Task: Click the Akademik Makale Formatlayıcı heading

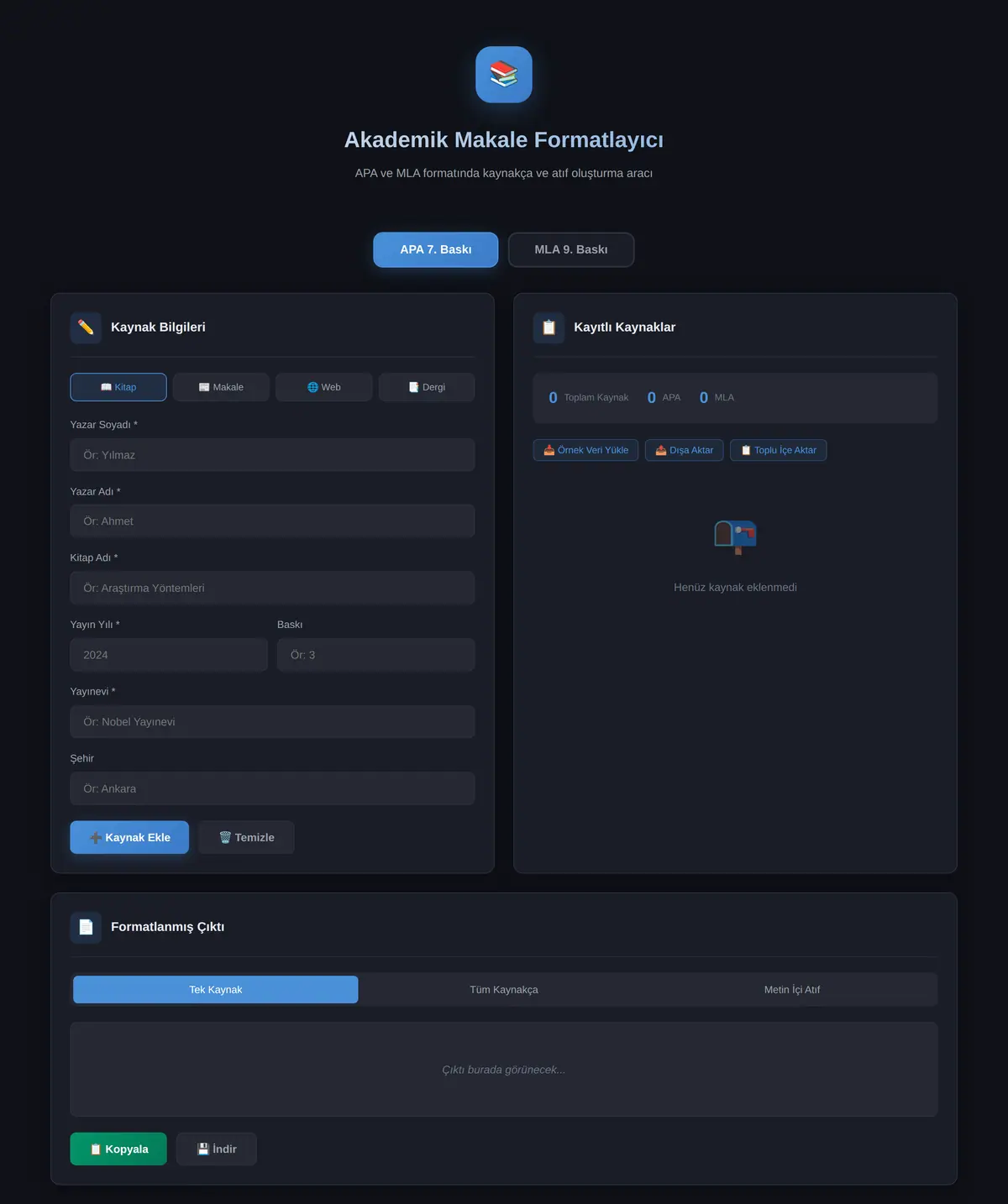Action: [x=504, y=140]
